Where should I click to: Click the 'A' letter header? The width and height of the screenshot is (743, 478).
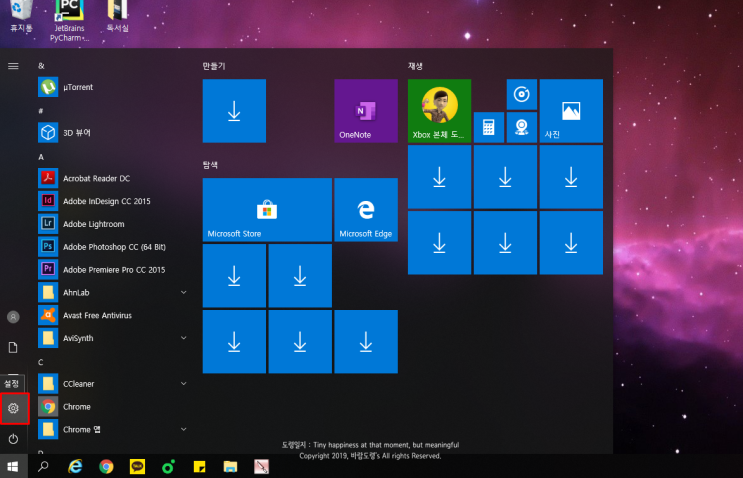tap(41, 157)
